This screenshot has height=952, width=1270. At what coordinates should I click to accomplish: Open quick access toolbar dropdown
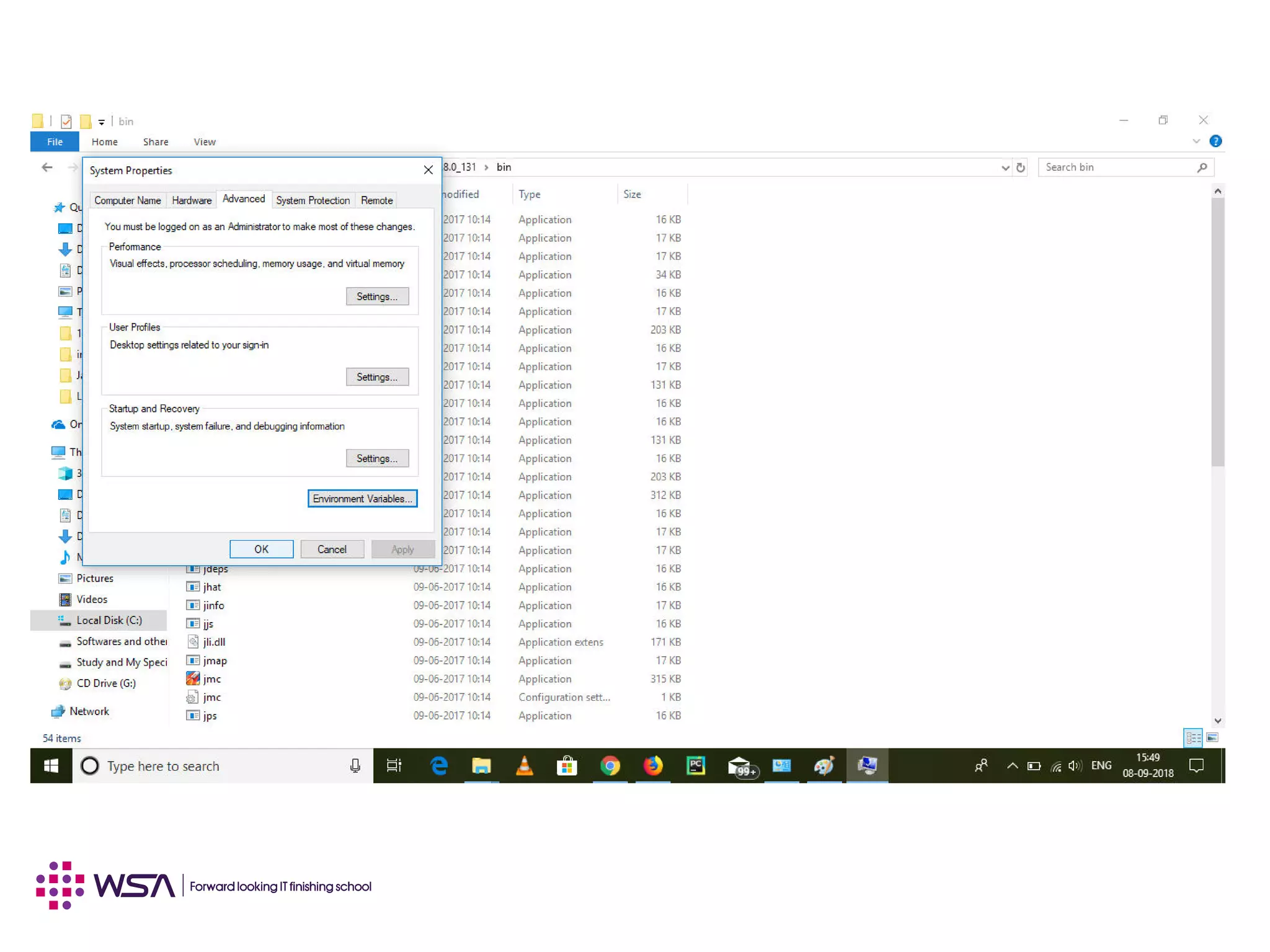point(101,122)
